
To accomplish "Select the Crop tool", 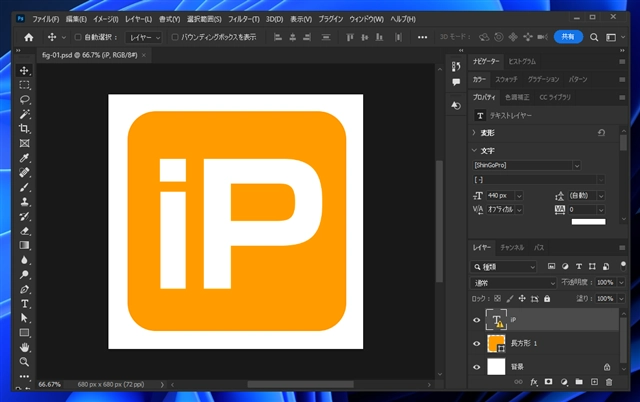I will click(x=25, y=129).
